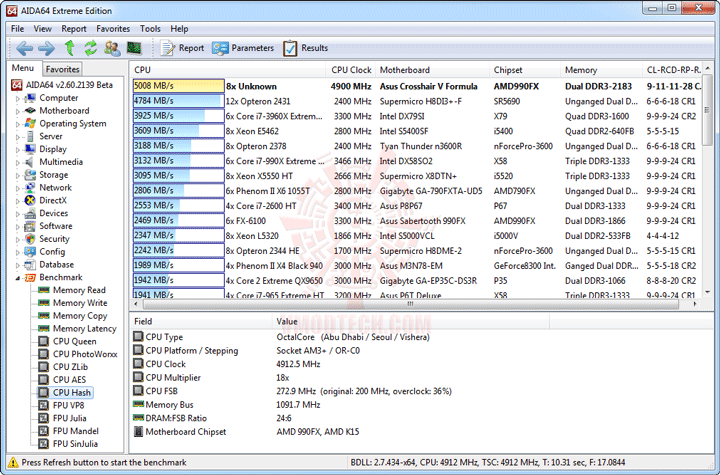Viewport: 720px width, 475px height.
Task: Open the CPU ZLib benchmark
Action: click(x=70, y=367)
